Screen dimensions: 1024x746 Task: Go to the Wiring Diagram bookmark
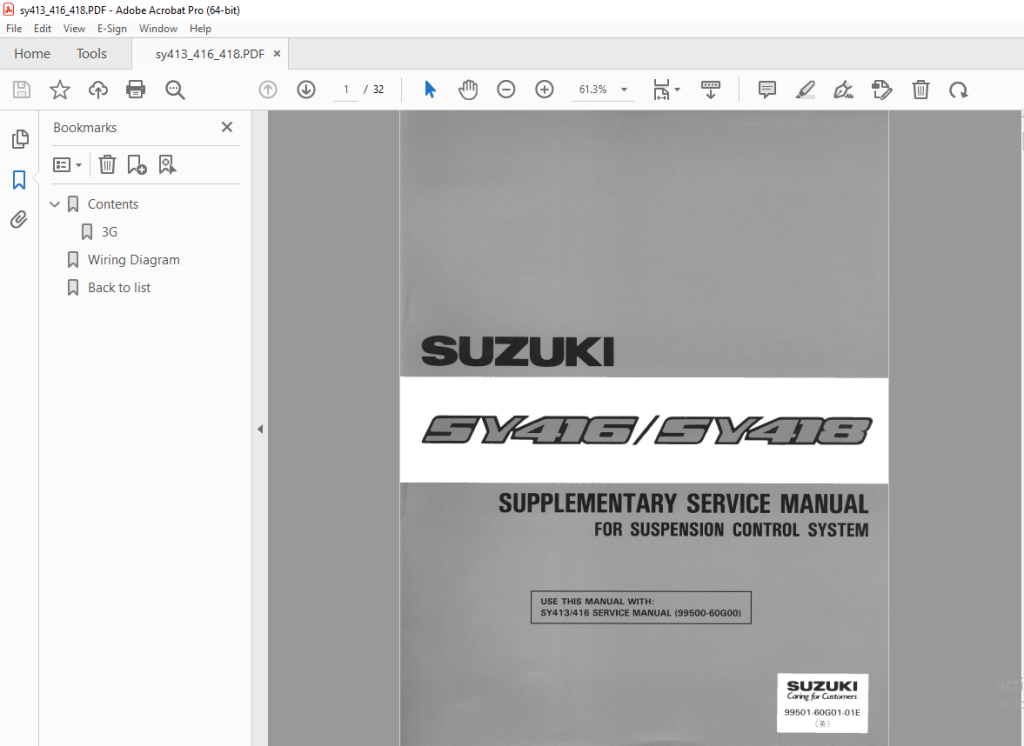134,260
